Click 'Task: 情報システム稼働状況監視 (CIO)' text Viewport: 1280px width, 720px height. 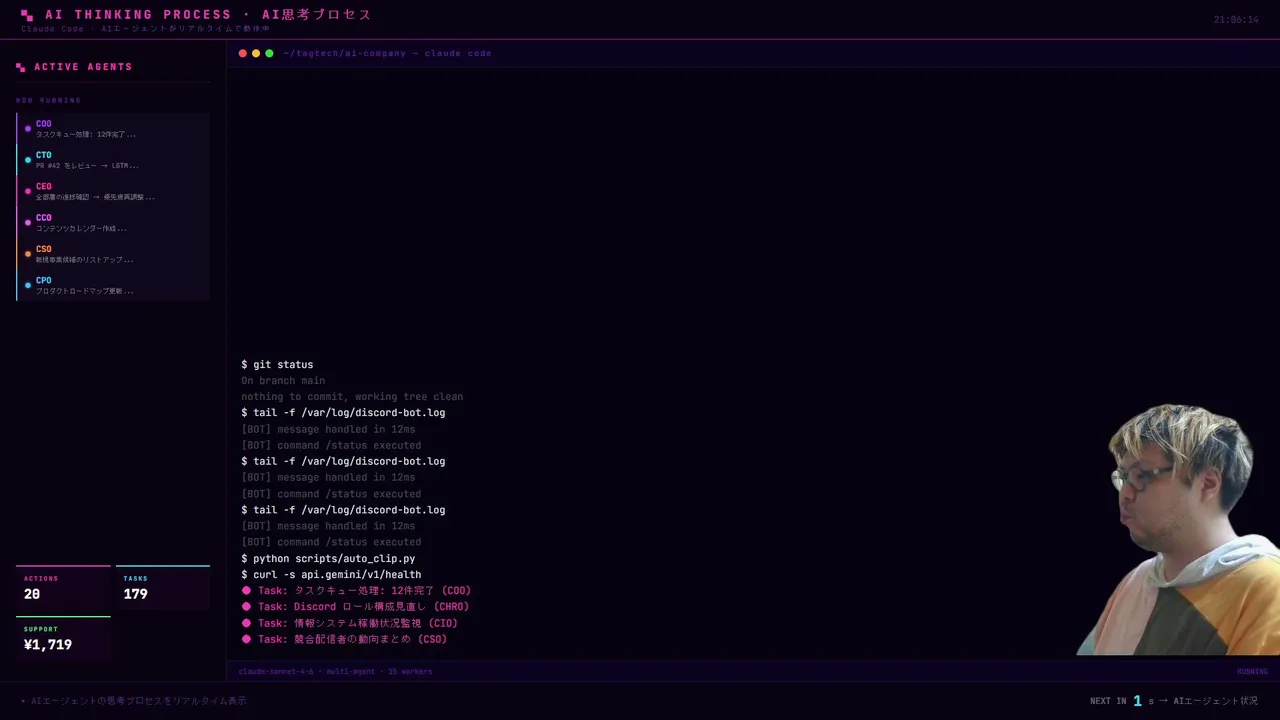pos(358,623)
